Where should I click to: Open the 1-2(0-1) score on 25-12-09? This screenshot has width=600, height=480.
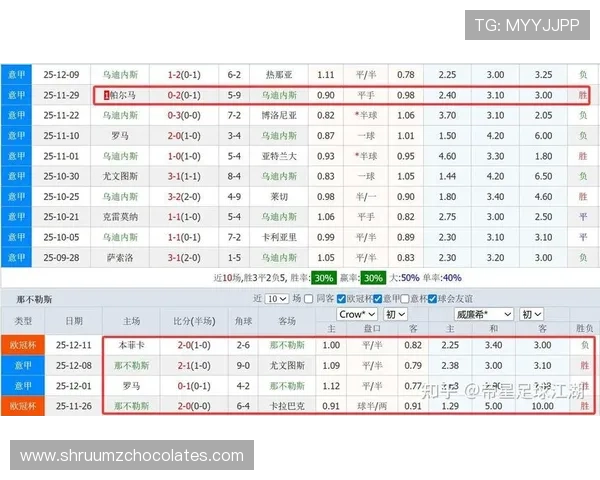tap(184, 75)
